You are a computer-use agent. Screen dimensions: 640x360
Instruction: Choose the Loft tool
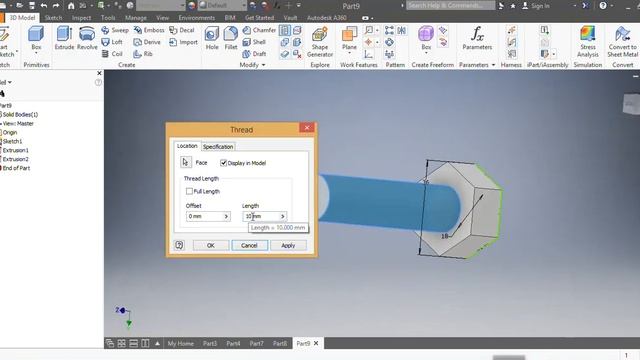point(111,42)
